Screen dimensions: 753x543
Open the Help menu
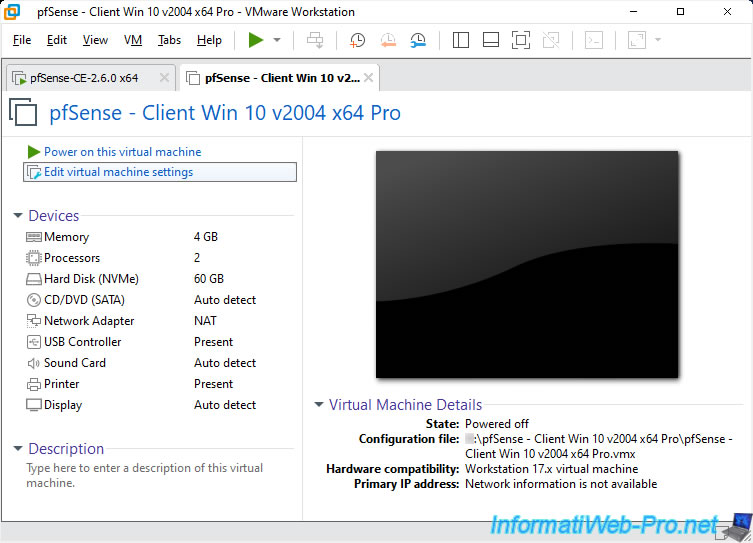pos(209,40)
